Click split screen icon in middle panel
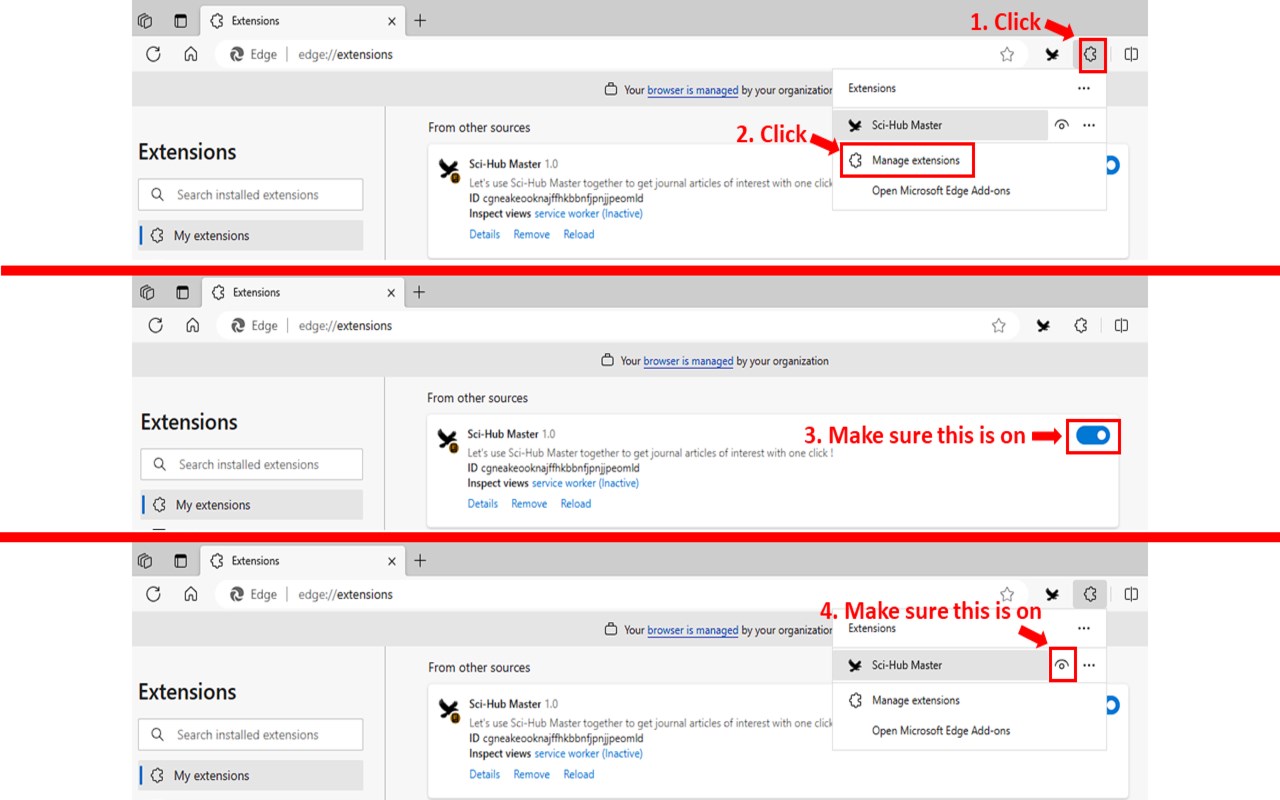 tap(1121, 325)
